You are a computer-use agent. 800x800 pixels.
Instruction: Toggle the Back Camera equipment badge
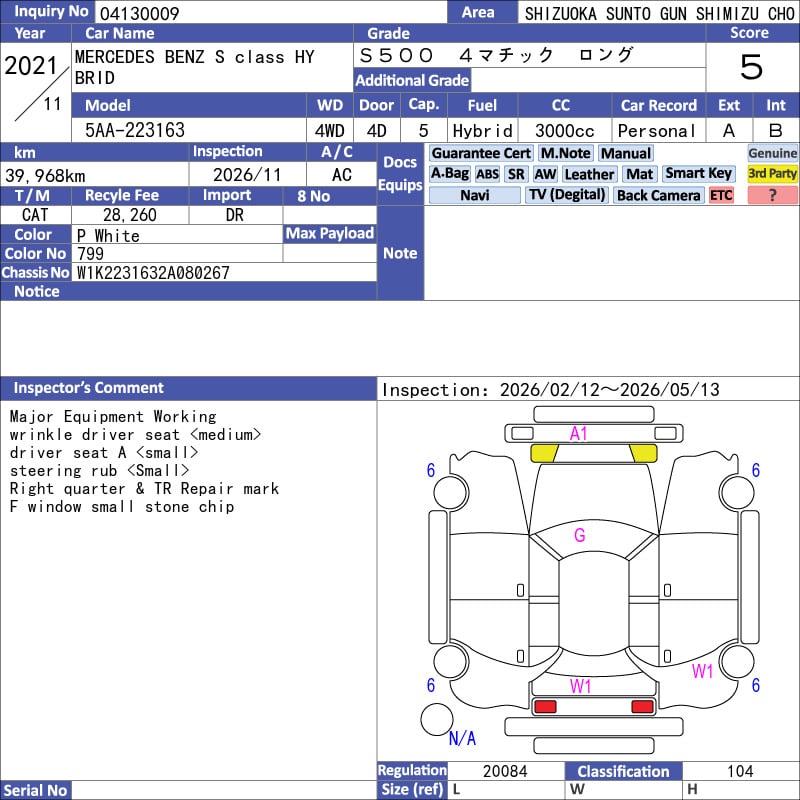658,196
